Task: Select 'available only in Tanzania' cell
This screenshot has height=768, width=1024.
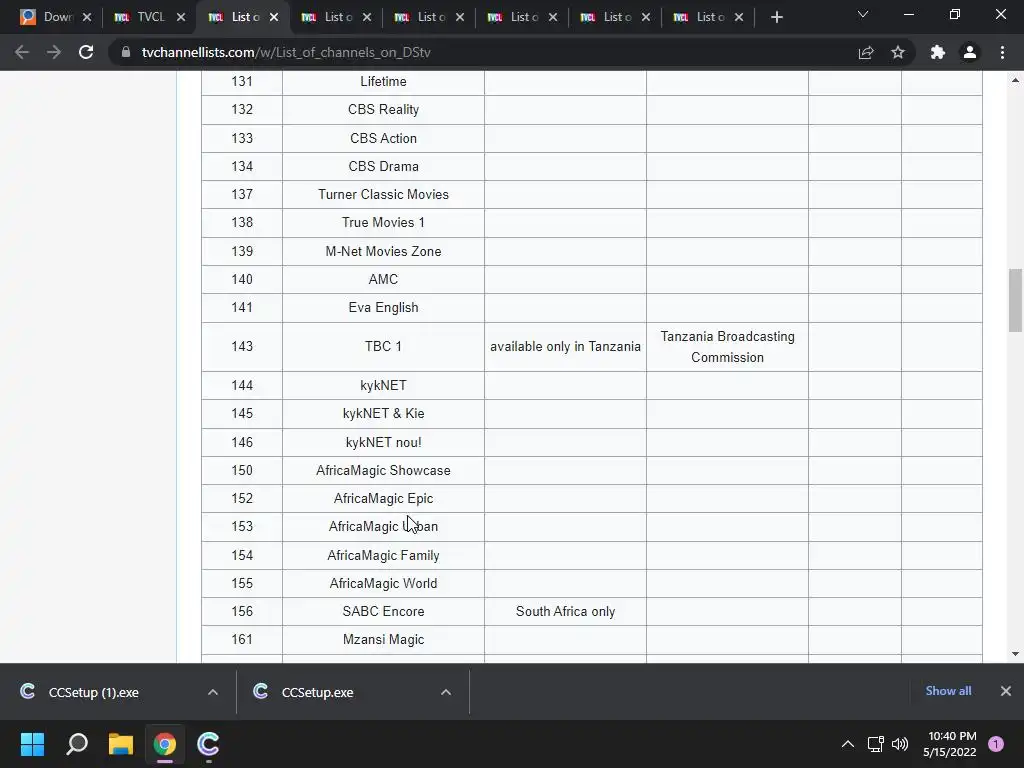Action: (x=566, y=347)
